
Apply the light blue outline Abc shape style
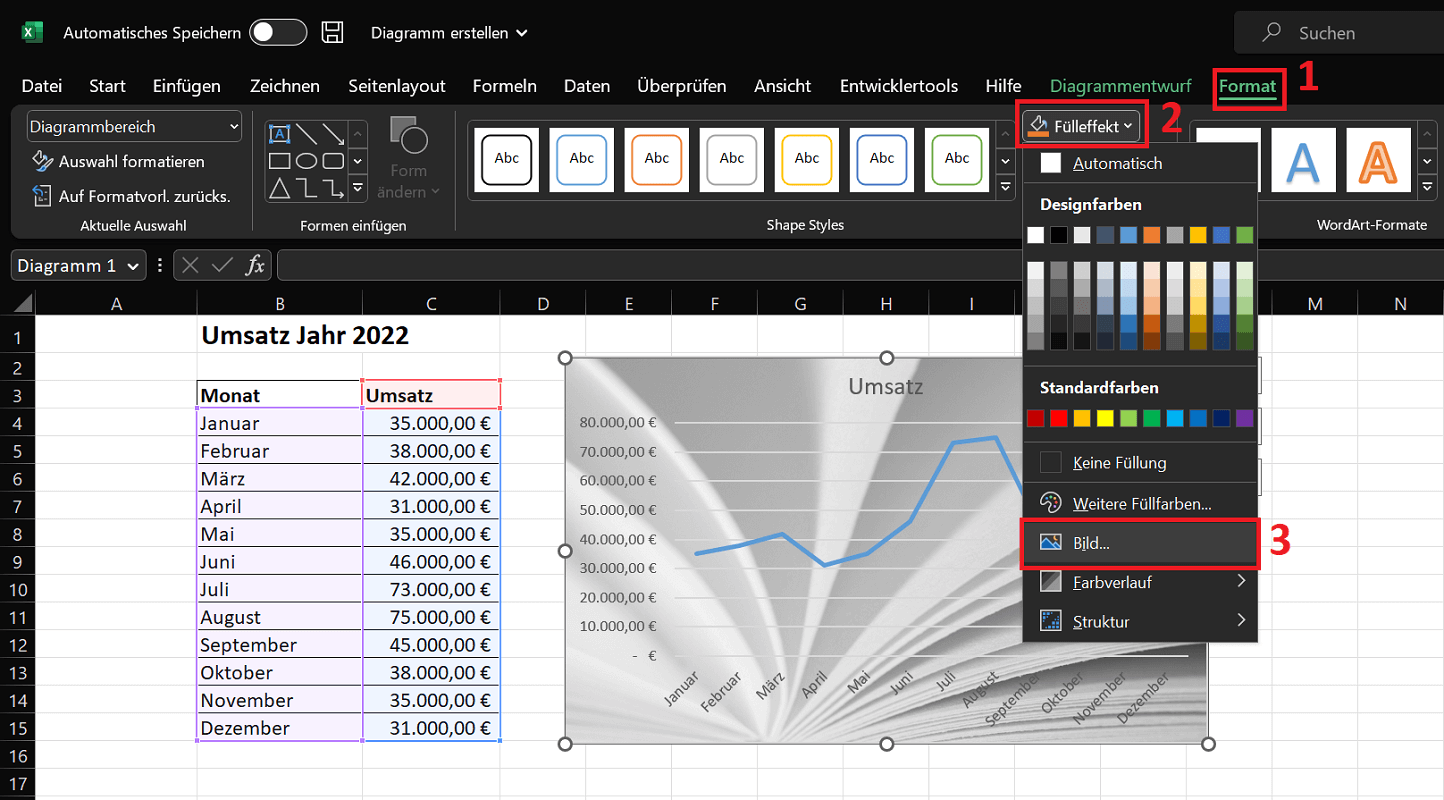click(582, 158)
